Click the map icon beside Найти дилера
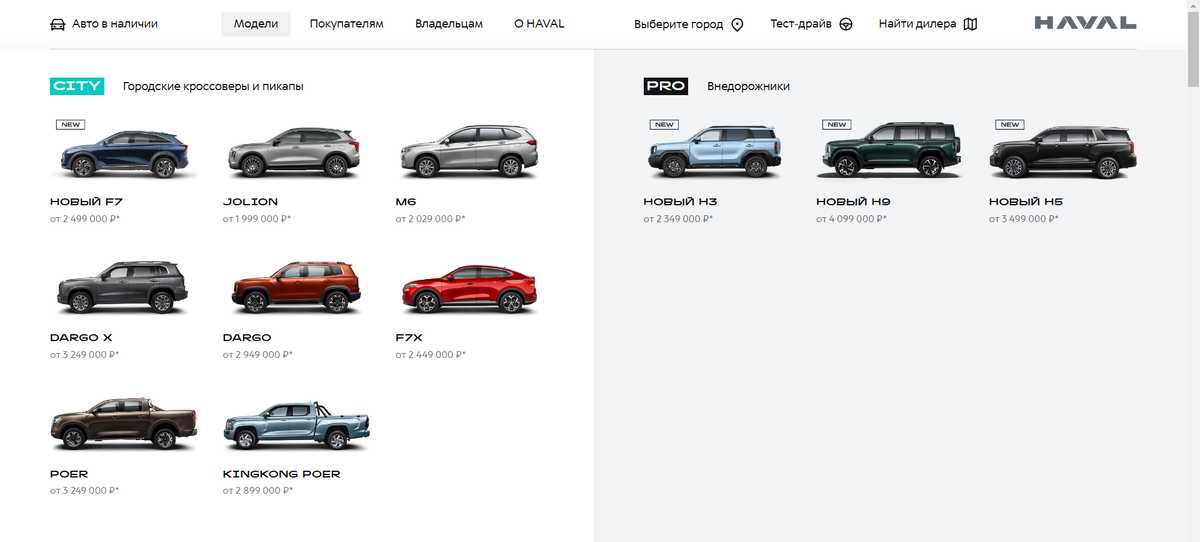The image size is (1200, 542). tap(970, 24)
